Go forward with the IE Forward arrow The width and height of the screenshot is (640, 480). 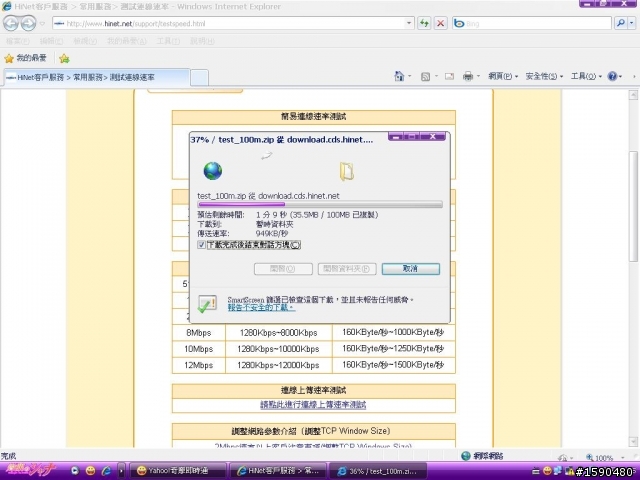28,23
